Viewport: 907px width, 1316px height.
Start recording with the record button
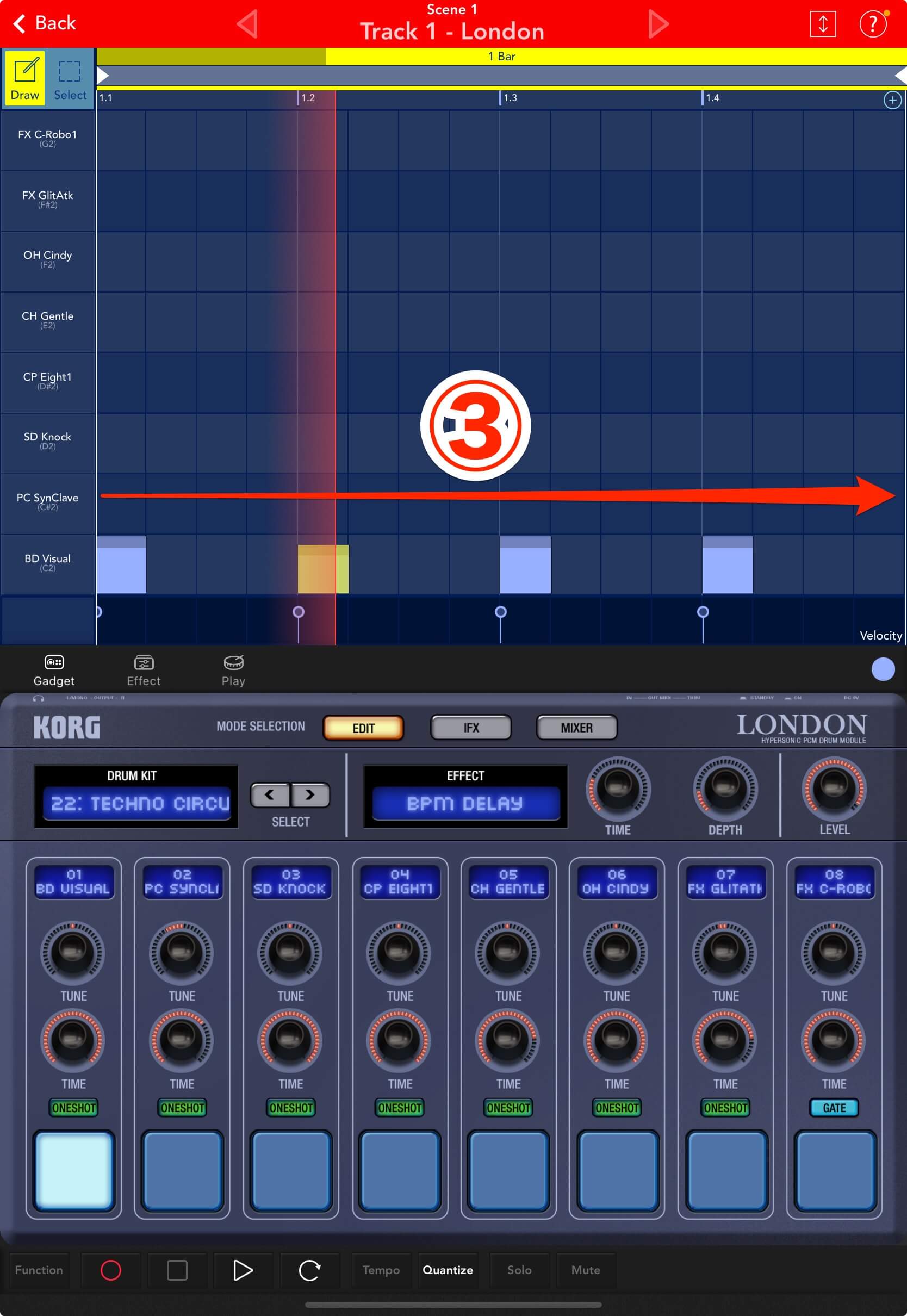click(110, 1270)
